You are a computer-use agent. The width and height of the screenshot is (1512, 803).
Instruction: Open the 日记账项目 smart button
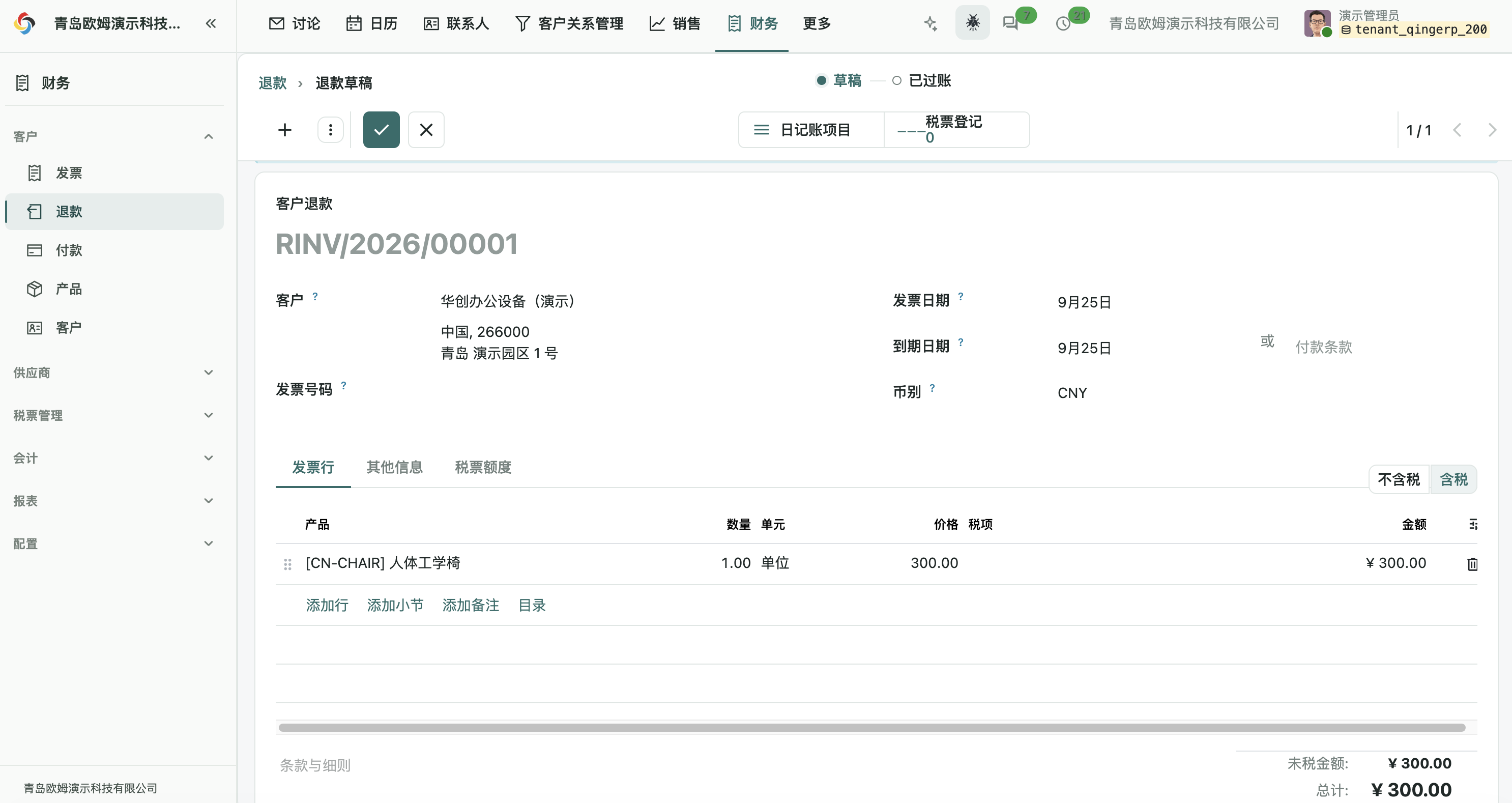(x=811, y=130)
